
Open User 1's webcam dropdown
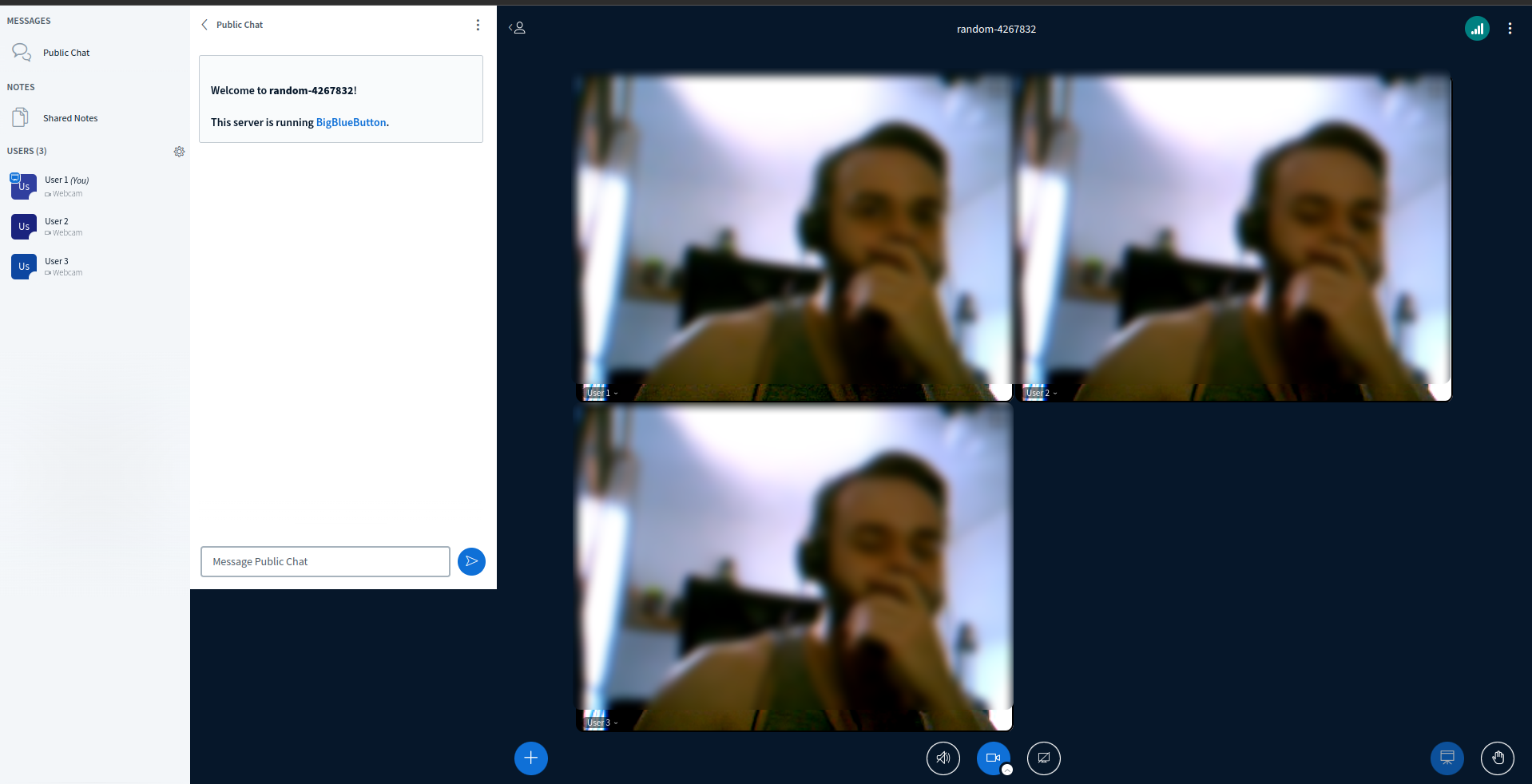click(x=617, y=392)
